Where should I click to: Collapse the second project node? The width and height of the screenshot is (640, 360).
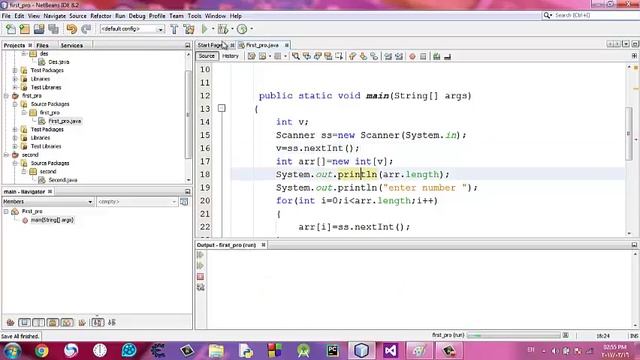pos(6,155)
